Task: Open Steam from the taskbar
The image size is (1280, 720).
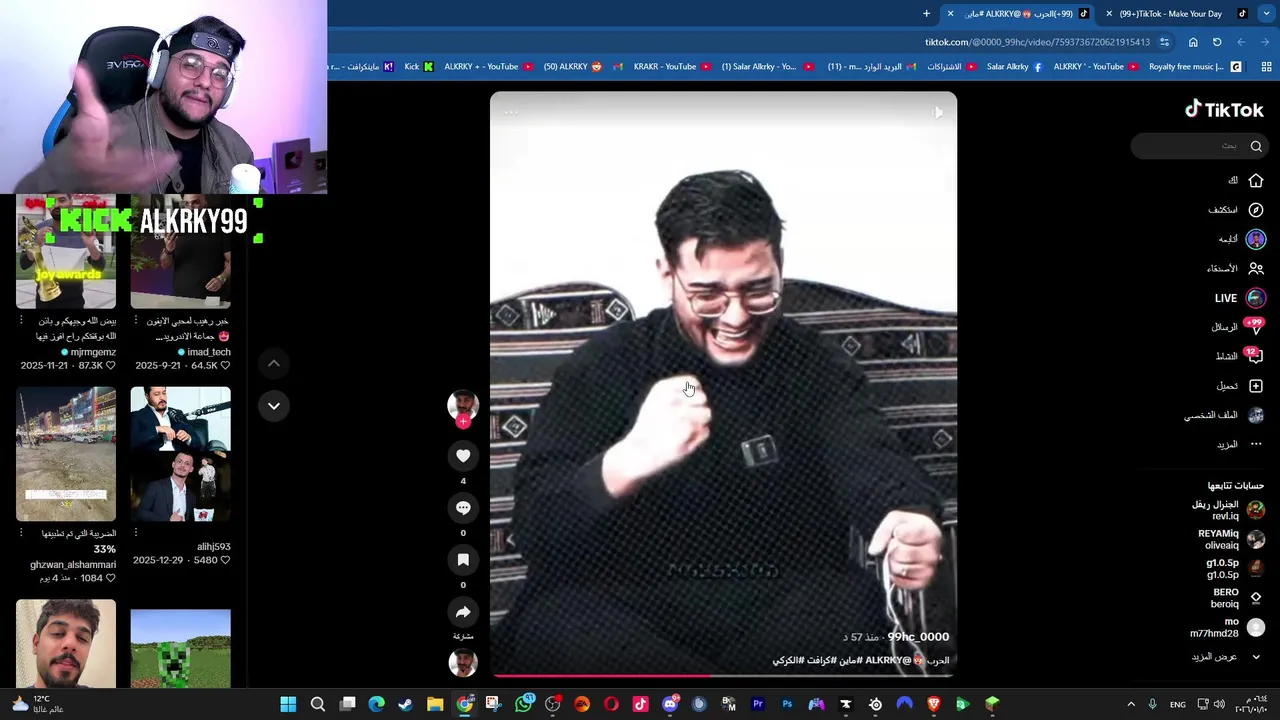Action: click(x=406, y=704)
